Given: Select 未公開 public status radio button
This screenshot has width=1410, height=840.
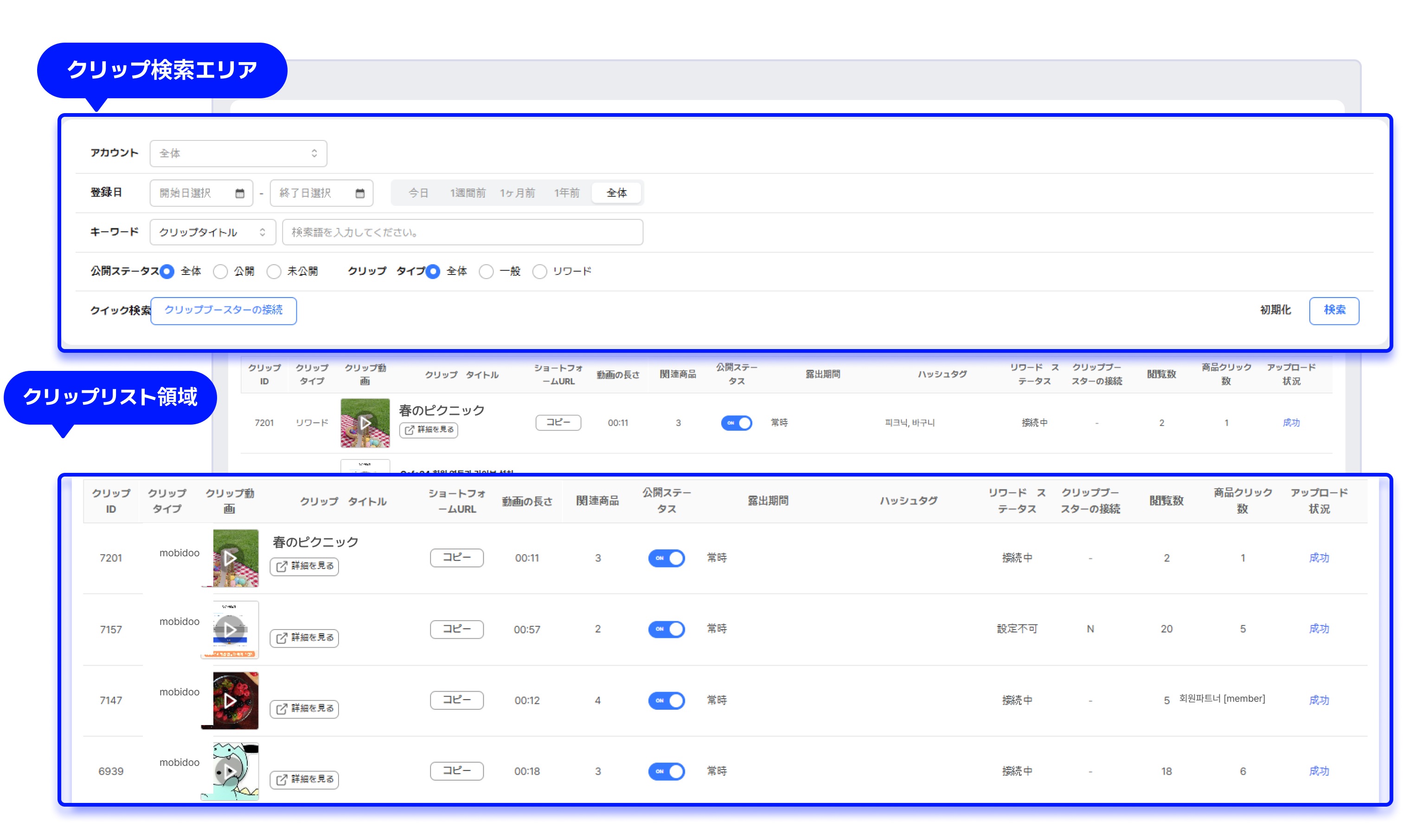Looking at the screenshot, I should (x=274, y=272).
